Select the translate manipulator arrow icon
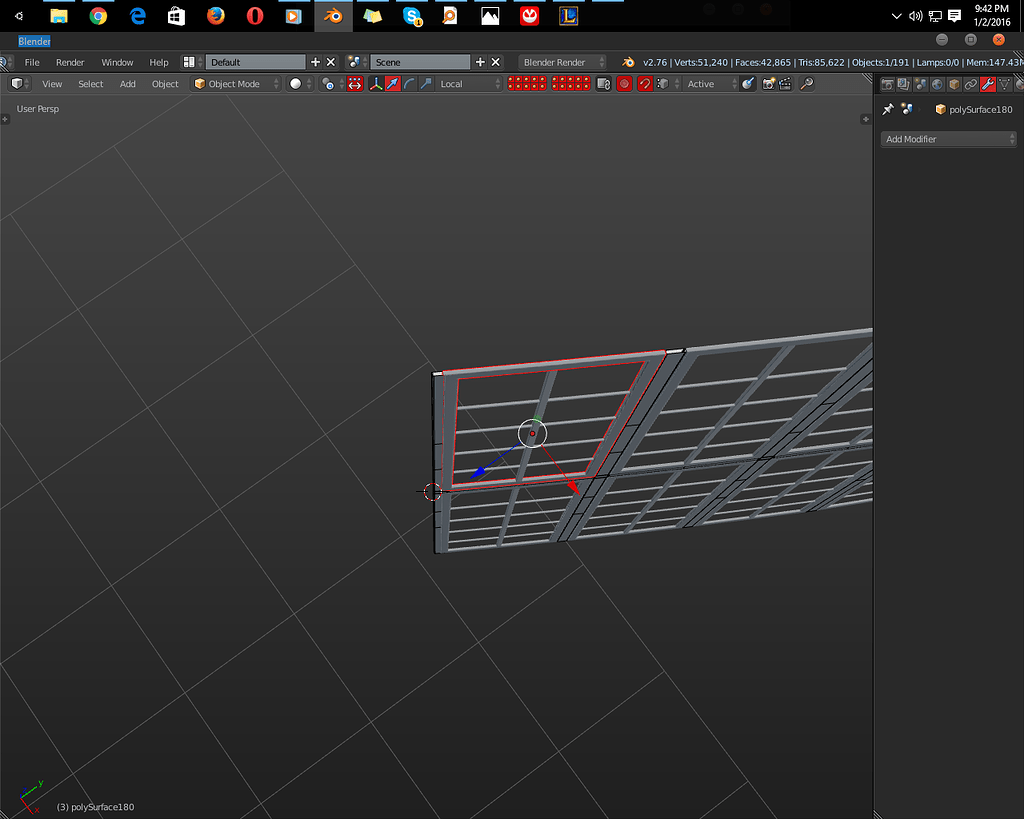This screenshot has width=1024, height=819. [x=392, y=84]
